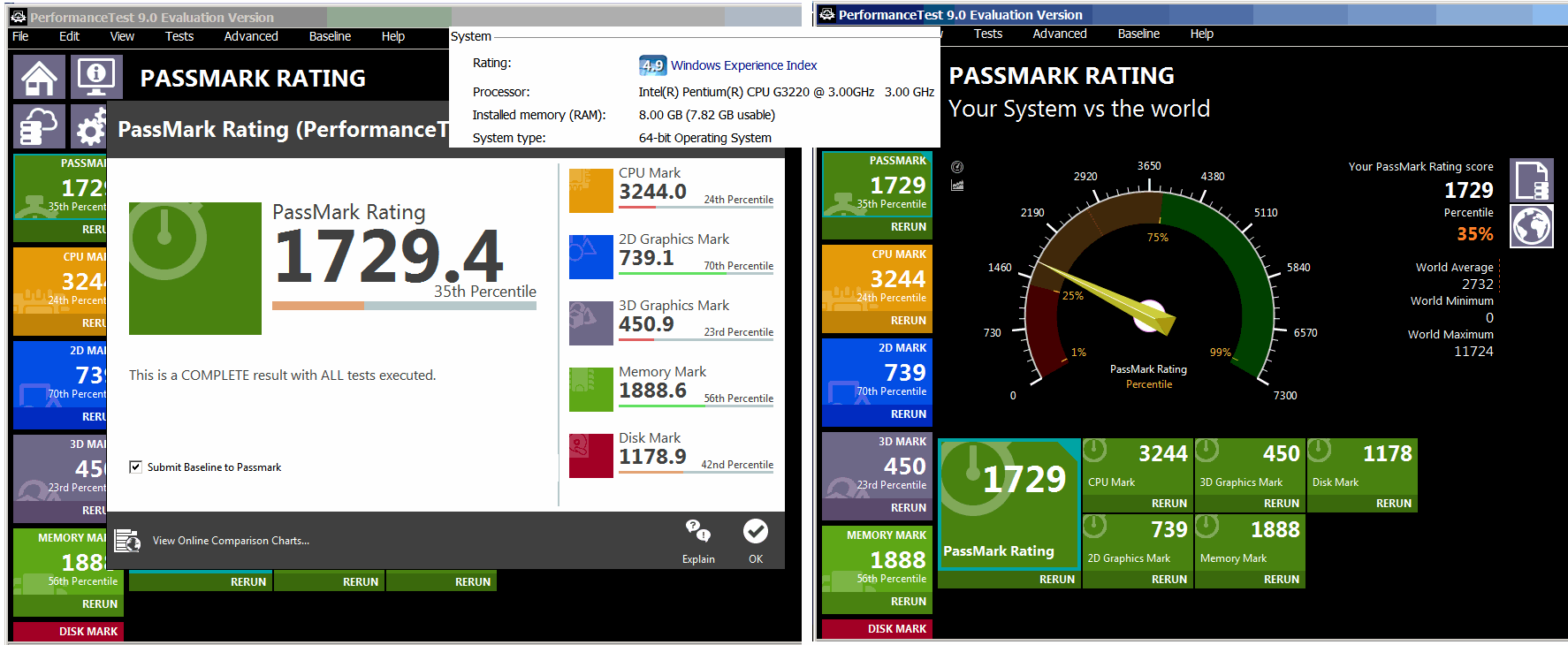1568x645 pixels.
Task: Open Baseline menu in right window
Action: coord(1138,34)
